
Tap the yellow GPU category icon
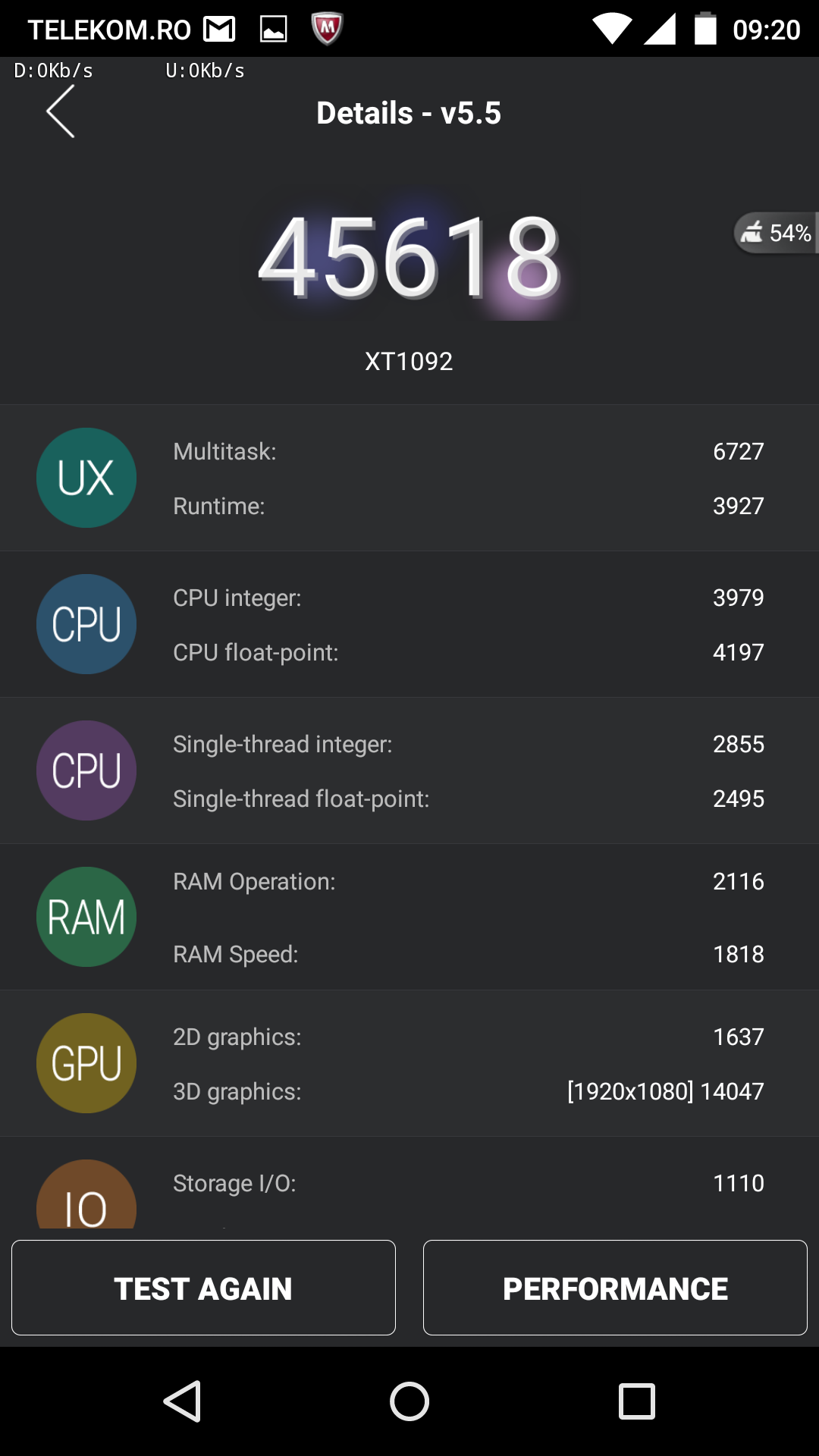(86, 1063)
